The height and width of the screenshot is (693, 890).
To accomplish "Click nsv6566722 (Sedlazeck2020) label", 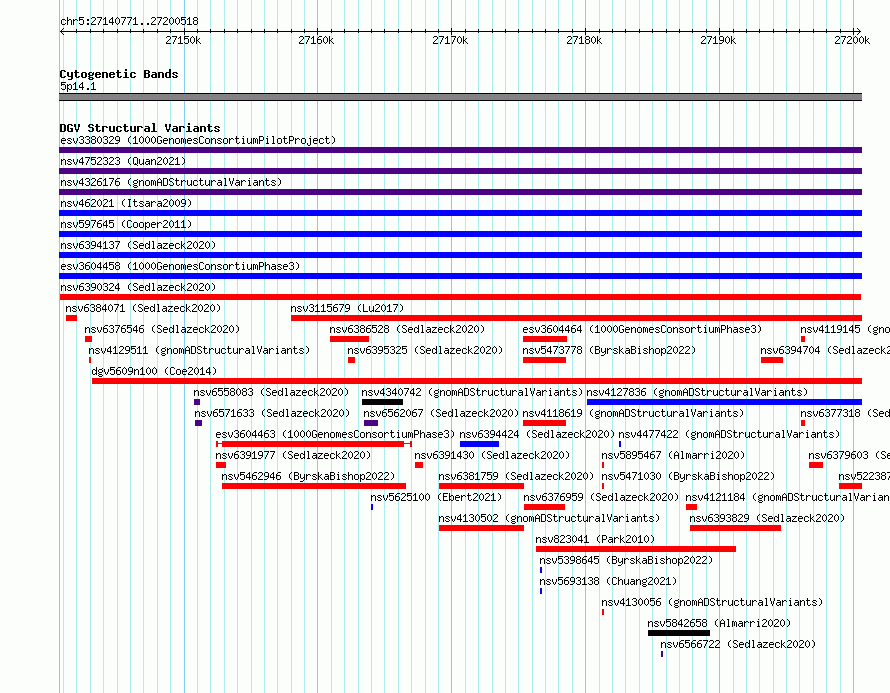I will point(738,644).
